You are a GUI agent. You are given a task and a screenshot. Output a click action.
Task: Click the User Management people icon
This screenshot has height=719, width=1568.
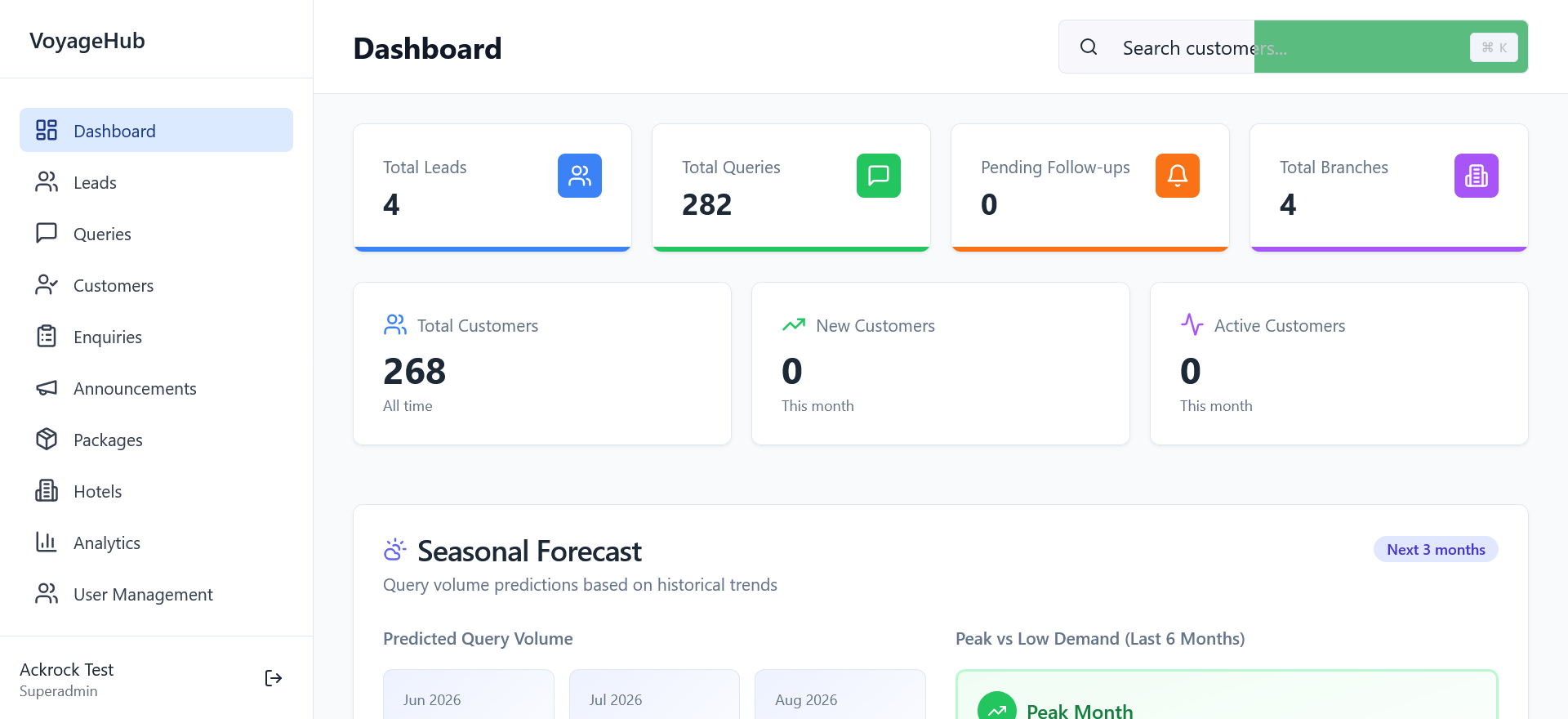[x=47, y=593]
